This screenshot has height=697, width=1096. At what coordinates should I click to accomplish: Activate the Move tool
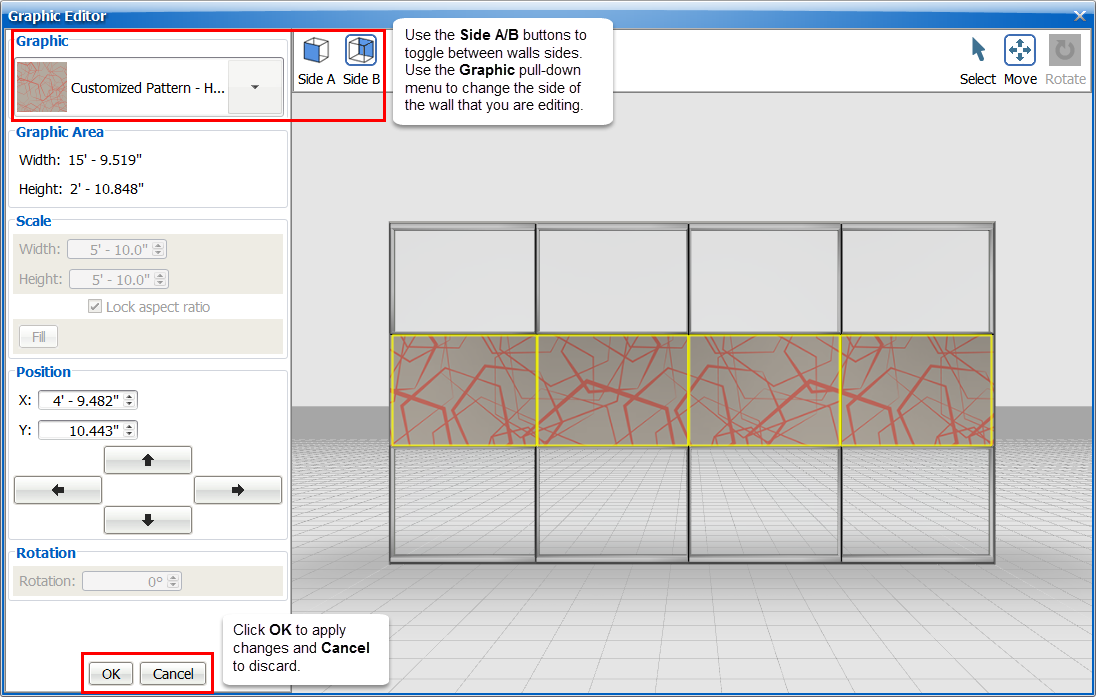click(x=1019, y=60)
